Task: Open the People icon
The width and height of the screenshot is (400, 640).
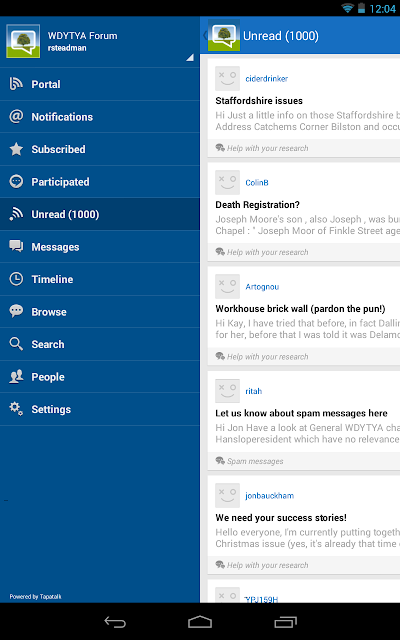Action: [x=16, y=377]
